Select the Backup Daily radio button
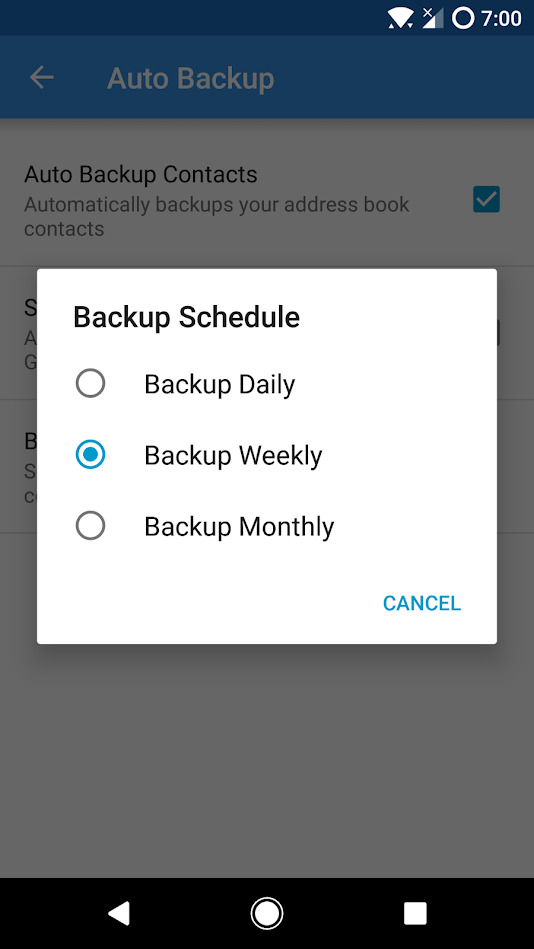Viewport: 534px width, 949px height. [90, 384]
